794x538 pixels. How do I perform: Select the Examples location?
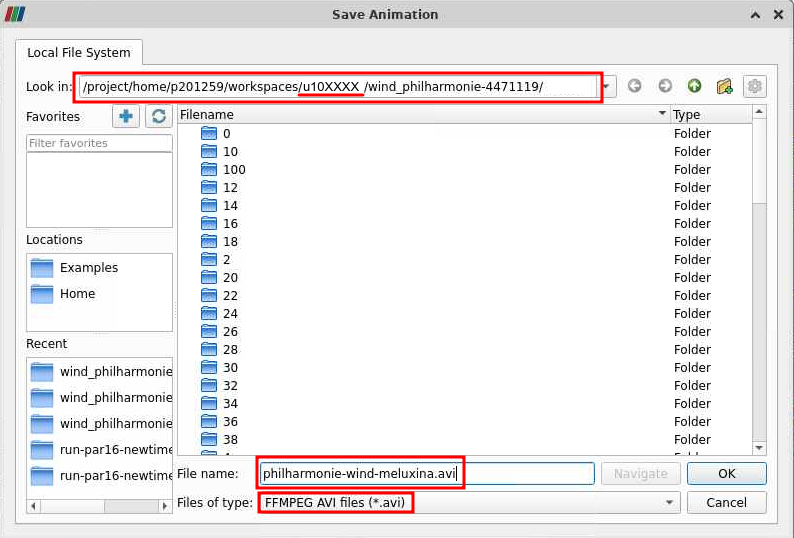(88, 268)
